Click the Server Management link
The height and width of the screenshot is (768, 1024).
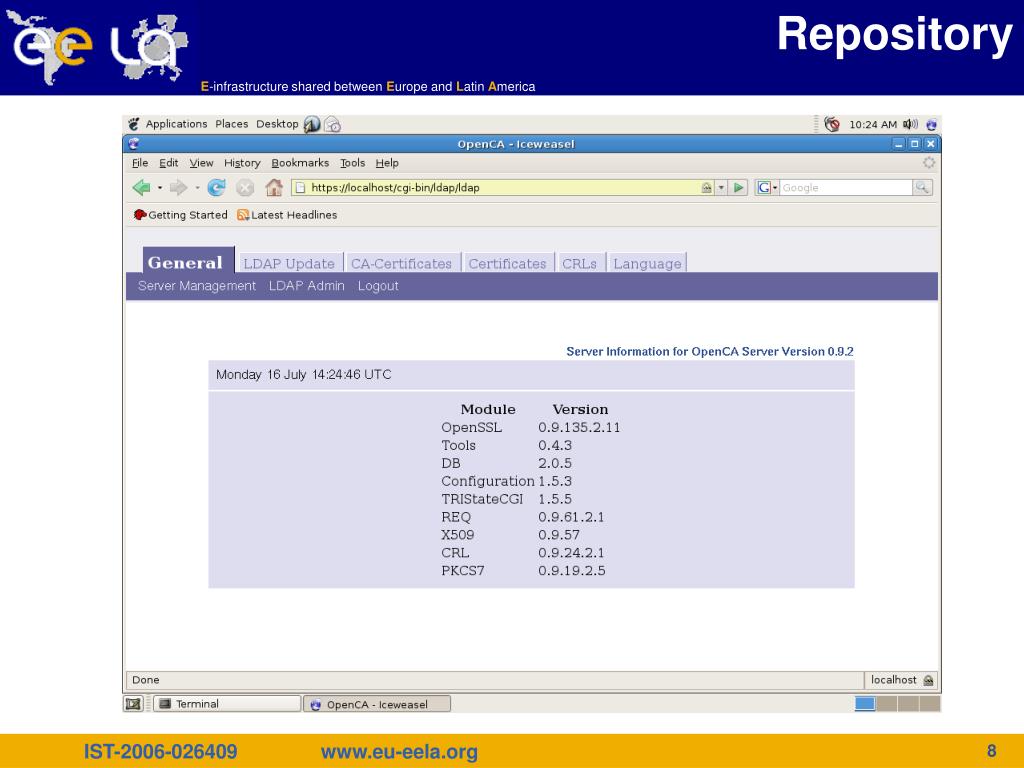tap(197, 286)
